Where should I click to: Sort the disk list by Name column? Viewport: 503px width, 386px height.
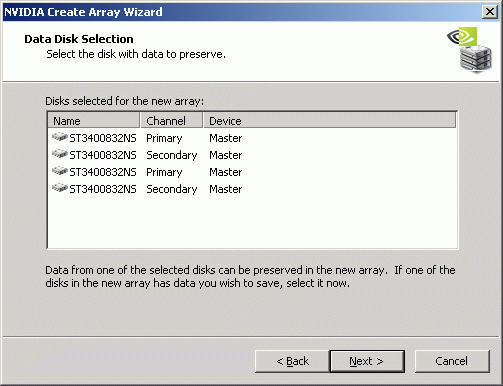94,121
